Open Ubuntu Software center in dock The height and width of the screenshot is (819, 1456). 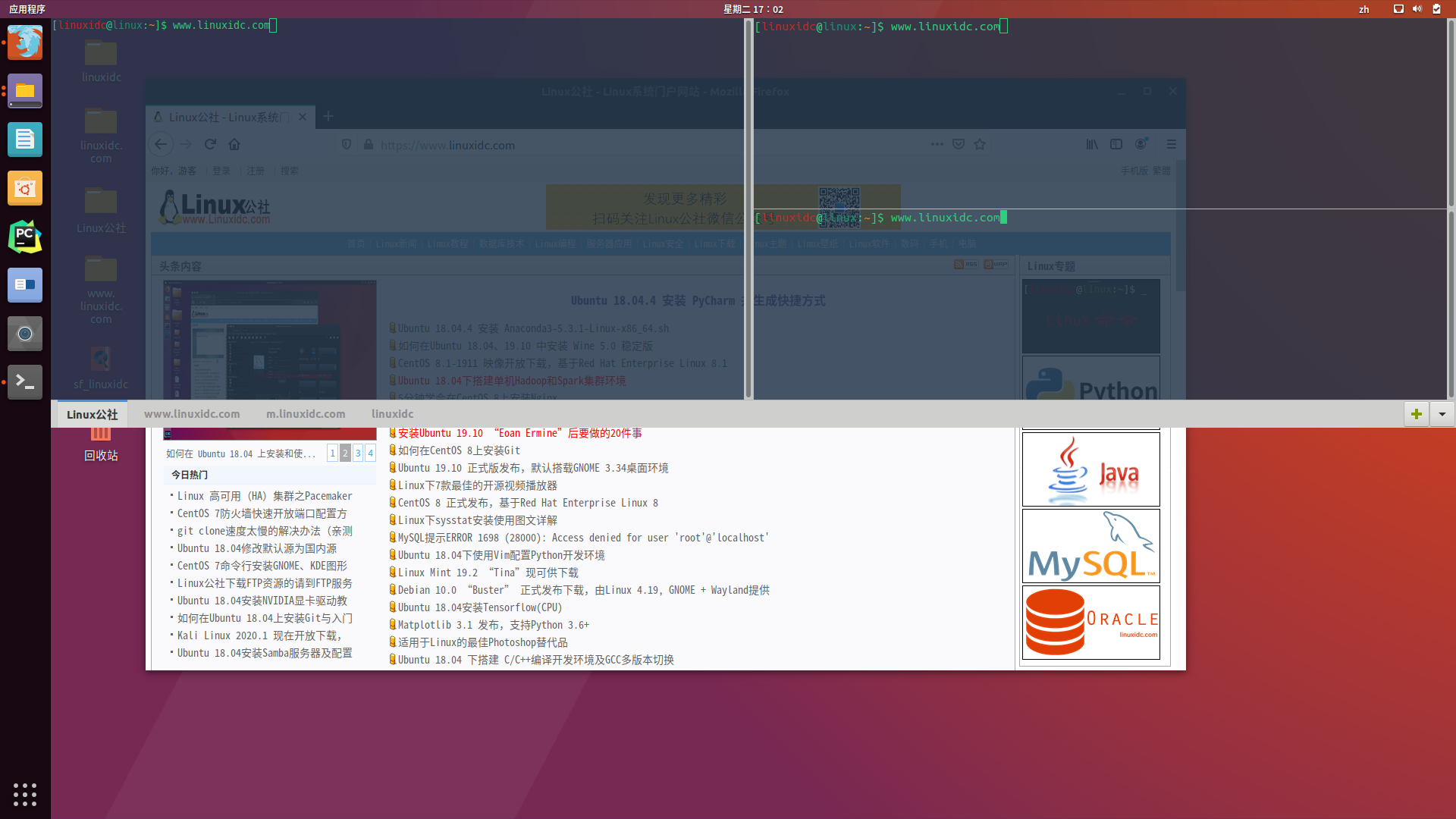25,188
